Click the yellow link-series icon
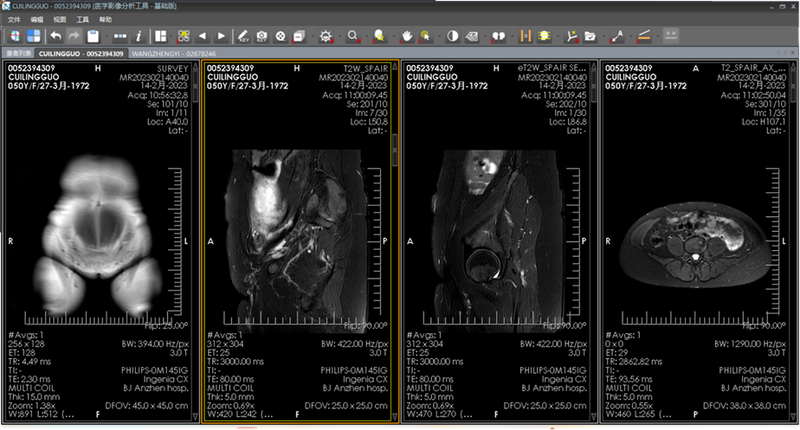This screenshot has height=430, width=800. coord(183,36)
